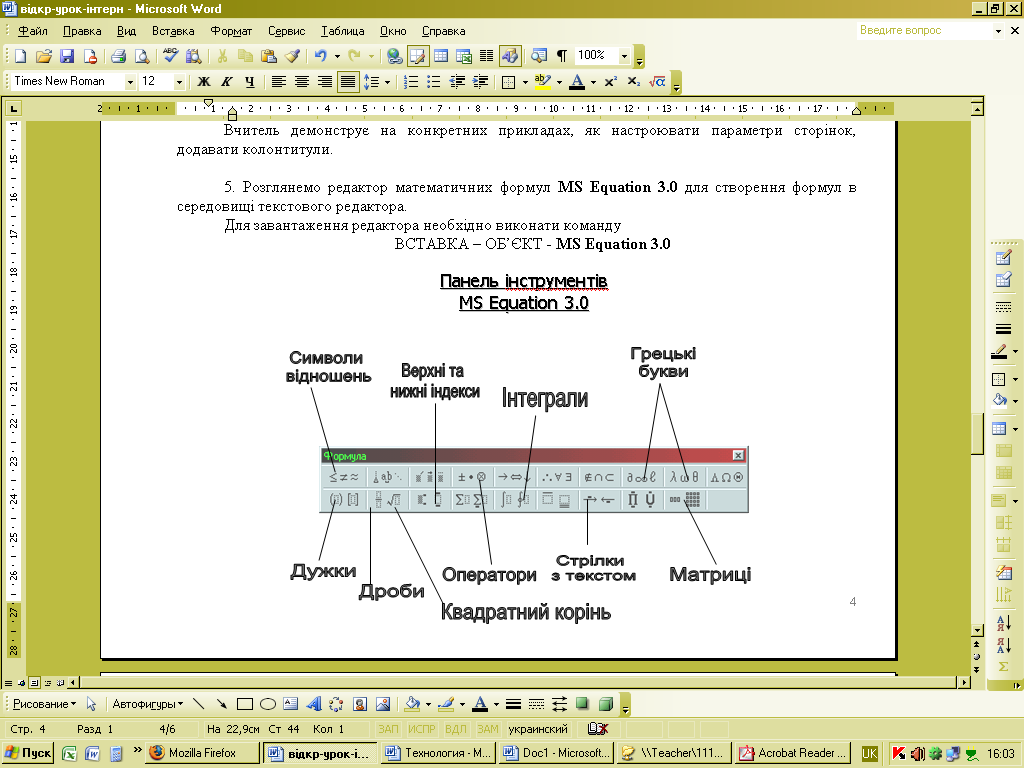
Task: Create a new blank document
Action: (x=20, y=56)
